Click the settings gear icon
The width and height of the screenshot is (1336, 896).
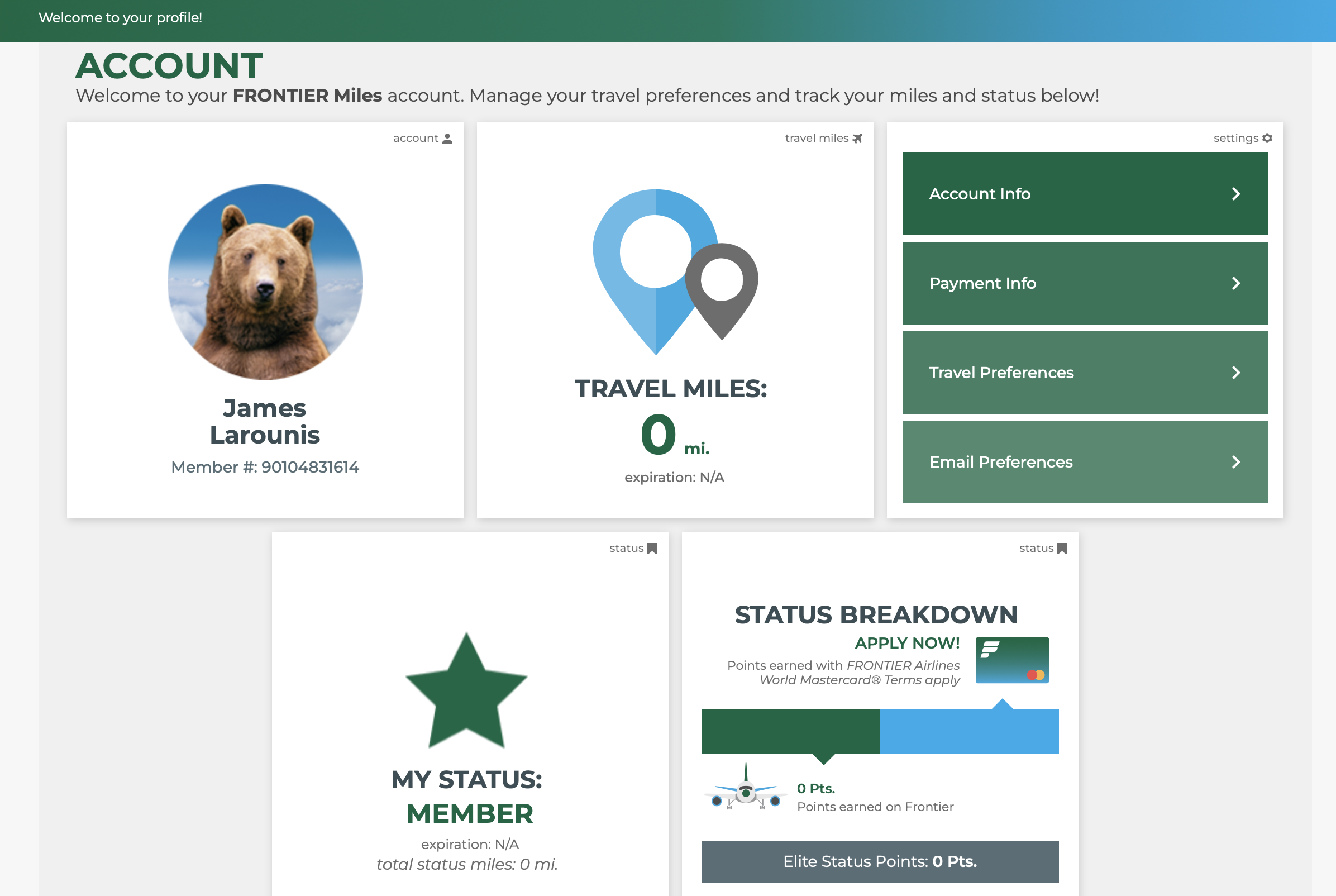1267,139
